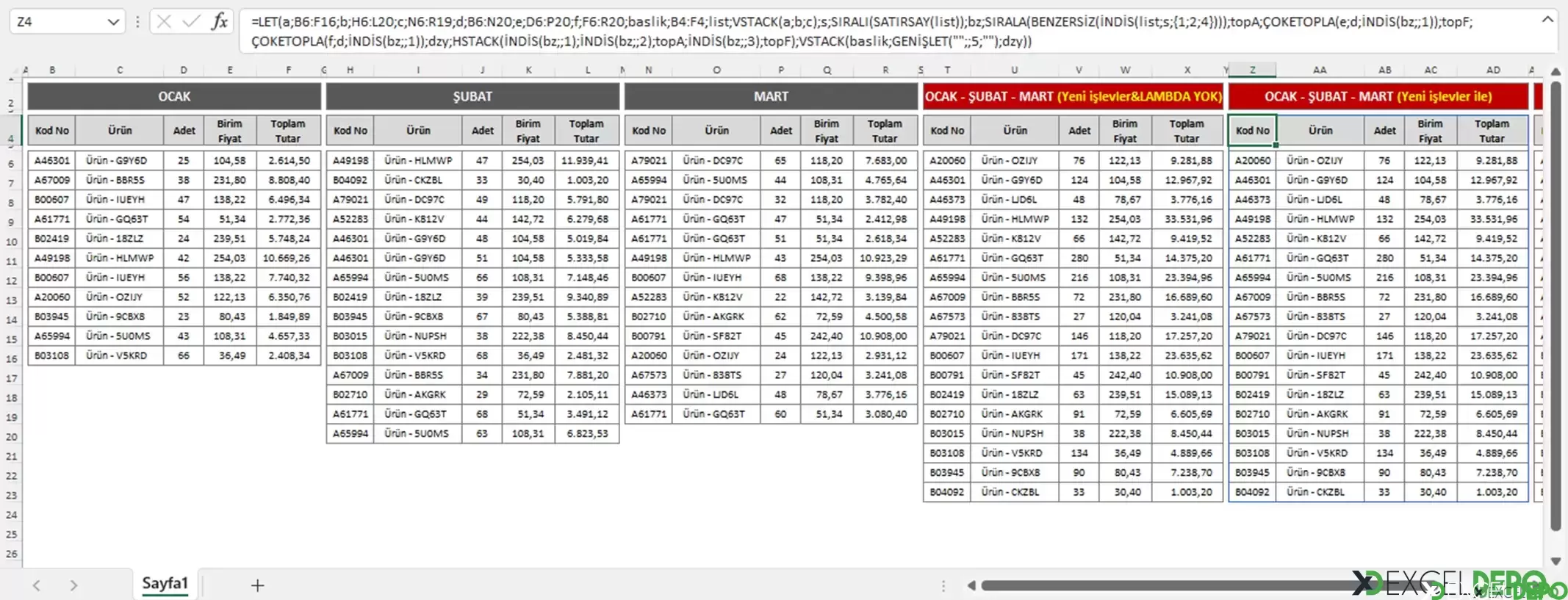1568x600 pixels.
Task: Select the Sayfa1 sheet tab
Action: pos(165,583)
